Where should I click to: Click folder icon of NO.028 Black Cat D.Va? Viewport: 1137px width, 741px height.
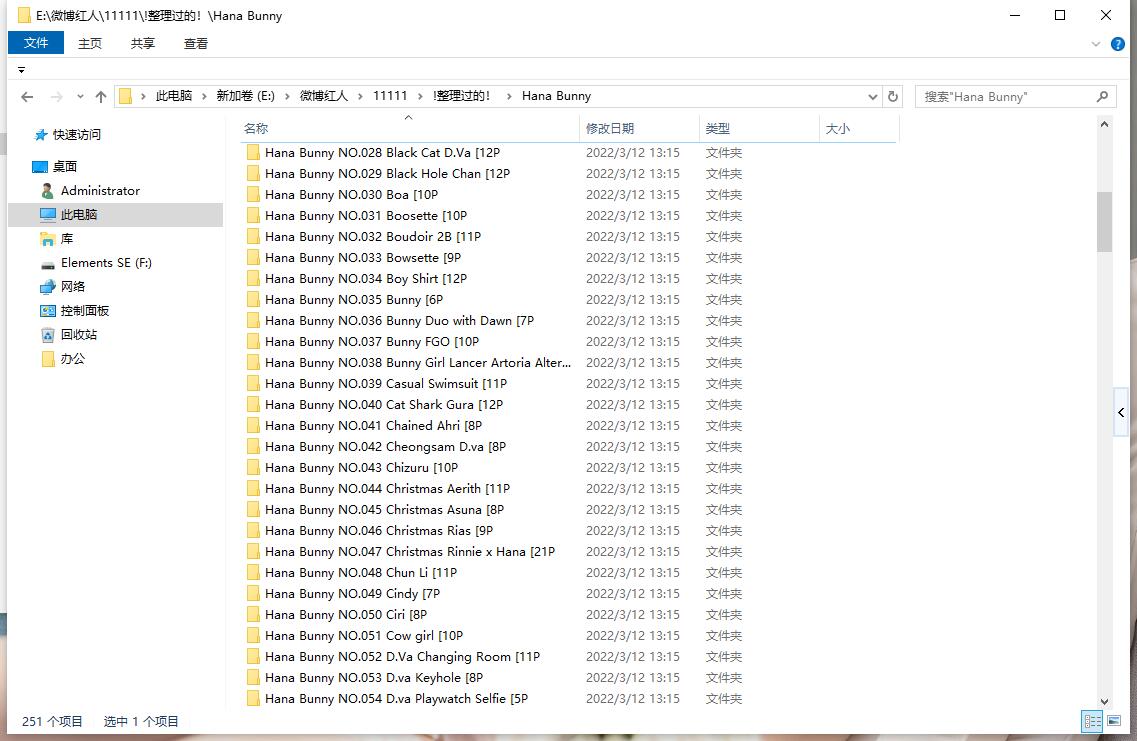click(x=253, y=152)
